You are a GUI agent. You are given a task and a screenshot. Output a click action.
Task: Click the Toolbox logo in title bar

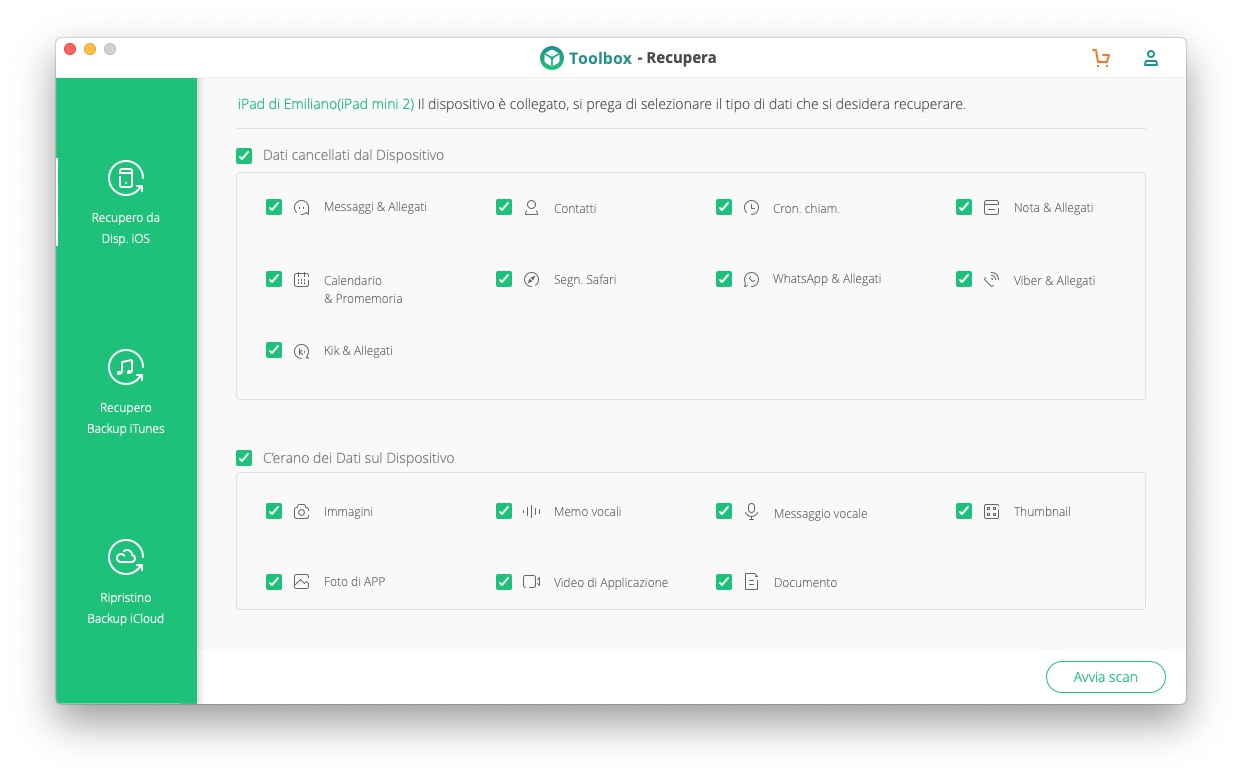[x=552, y=58]
